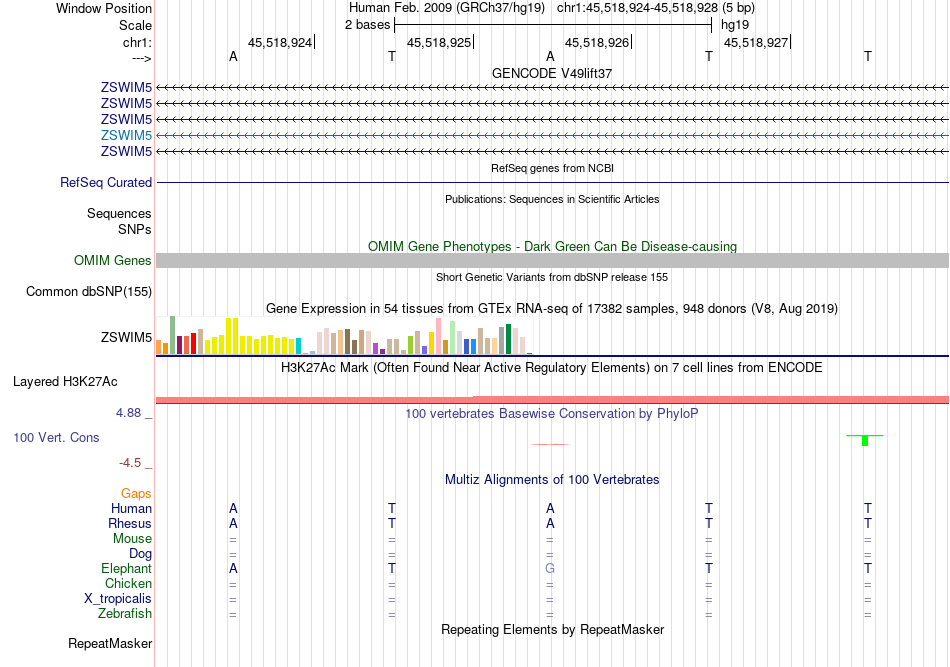Click the RefSeq genes from NCBI title
Viewport: 950px width, 667px height.
coord(552,168)
